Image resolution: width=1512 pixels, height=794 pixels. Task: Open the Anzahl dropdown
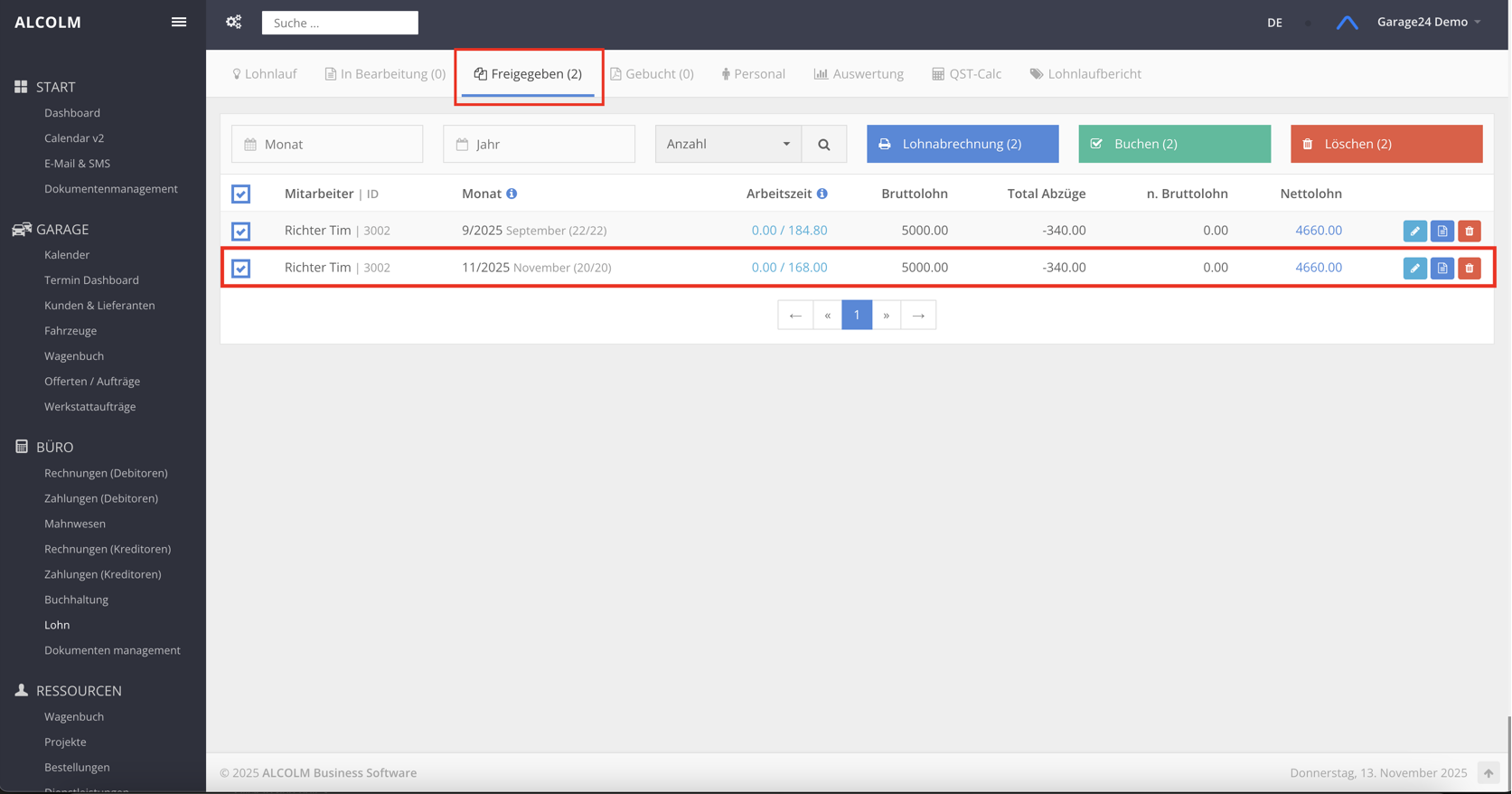[728, 144]
